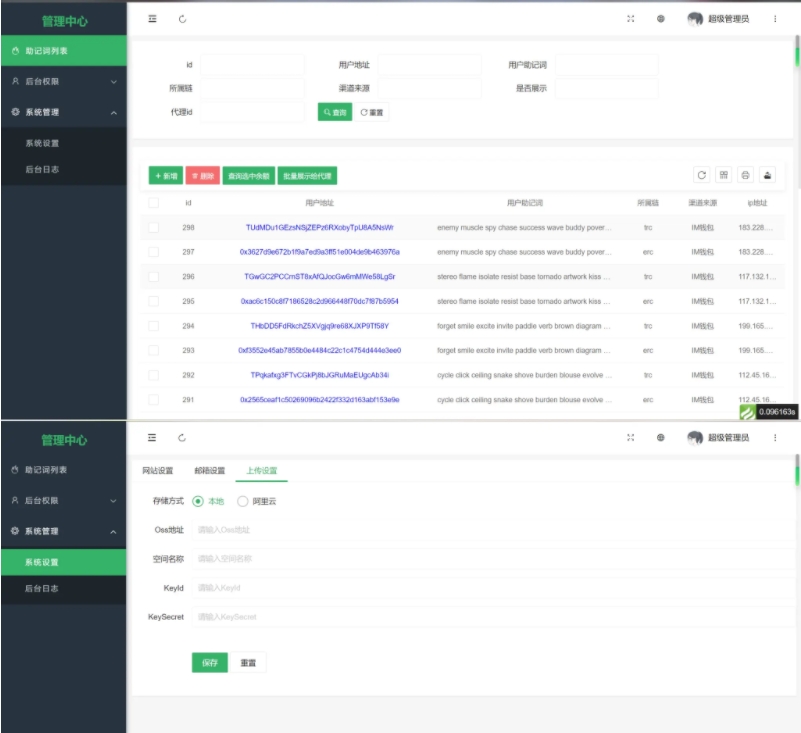Click the green 新增 button with the plus icon
The image size is (801, 733).
click(x=165, y=176)
